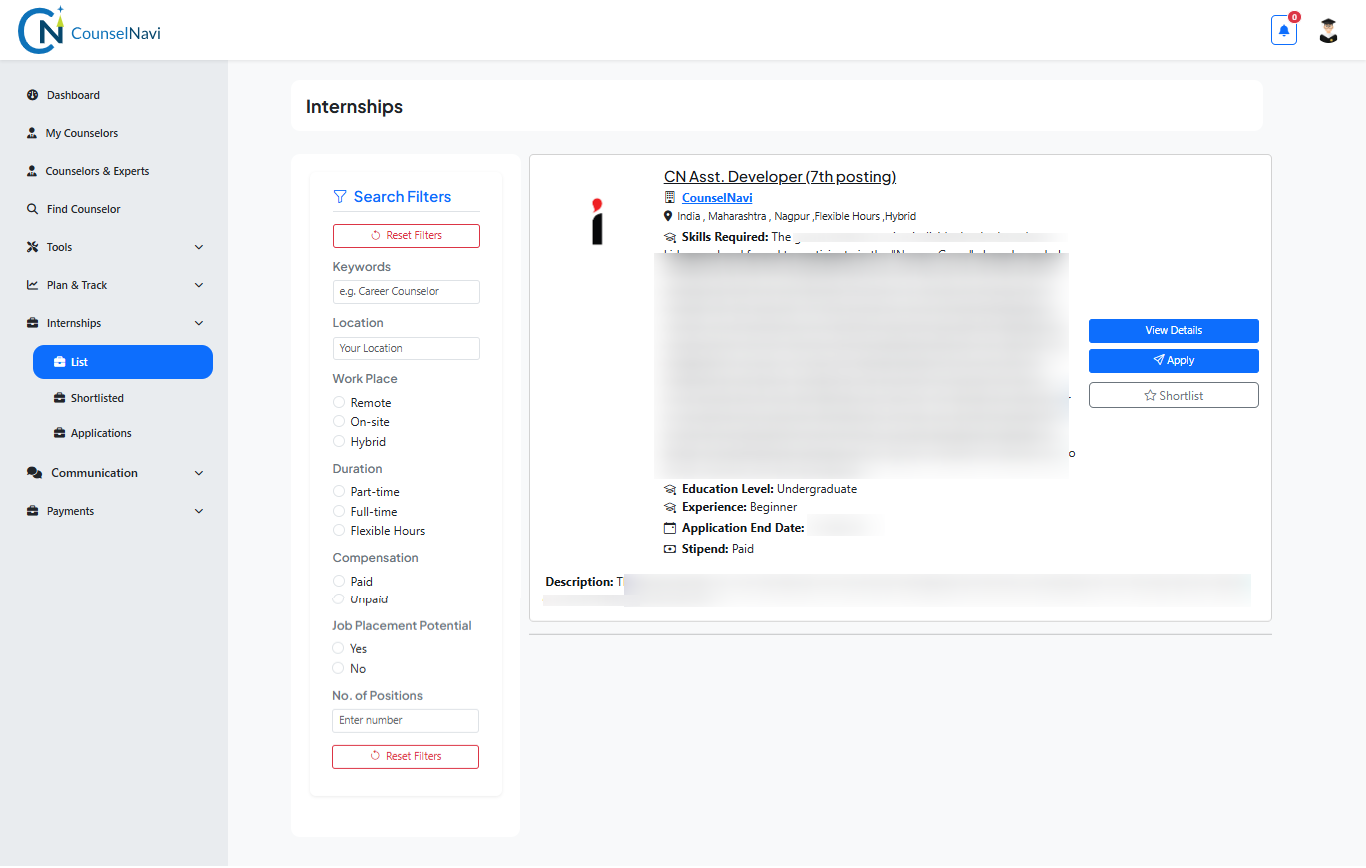
Task: Select the List internships menu item
Action: click(122, 362)
